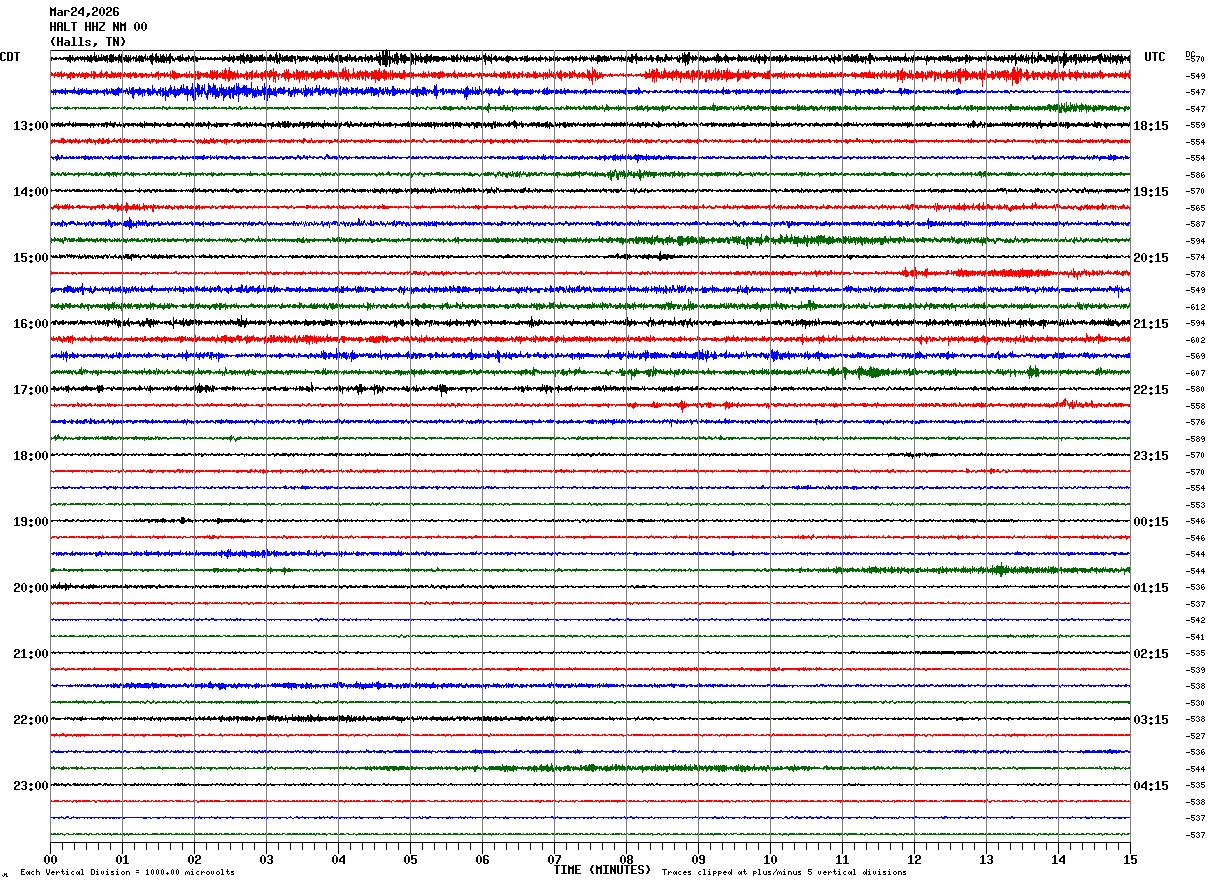Select the 18:00 CDT row label
The width and height of the screenshot is (1210, 886).
tap(30, 456)
